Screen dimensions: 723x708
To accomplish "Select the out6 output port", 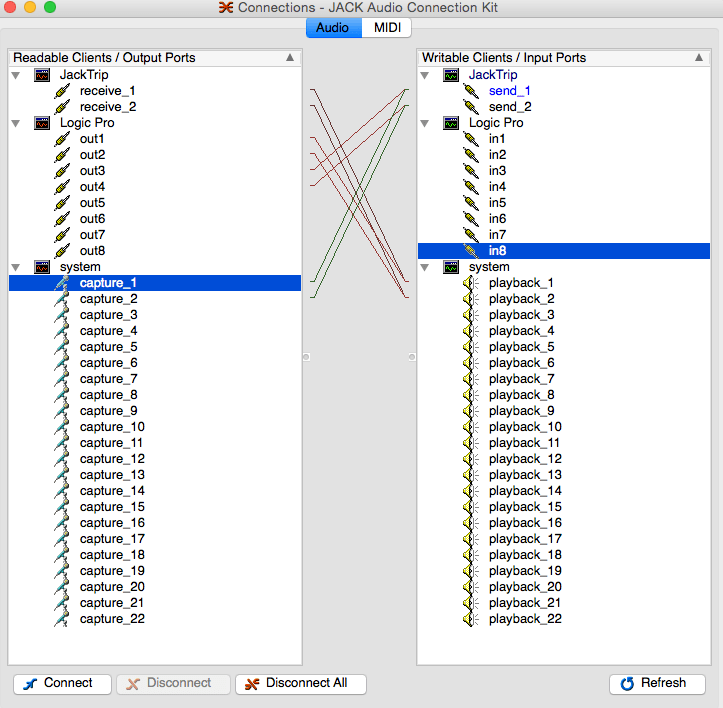I will click(92, 219).
